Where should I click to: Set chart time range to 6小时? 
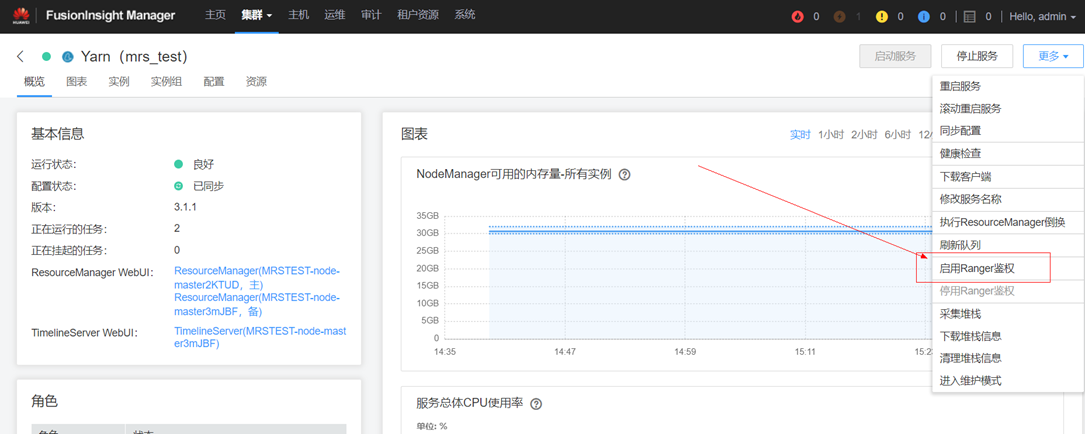pyautogui.click(x=897, y=135)
